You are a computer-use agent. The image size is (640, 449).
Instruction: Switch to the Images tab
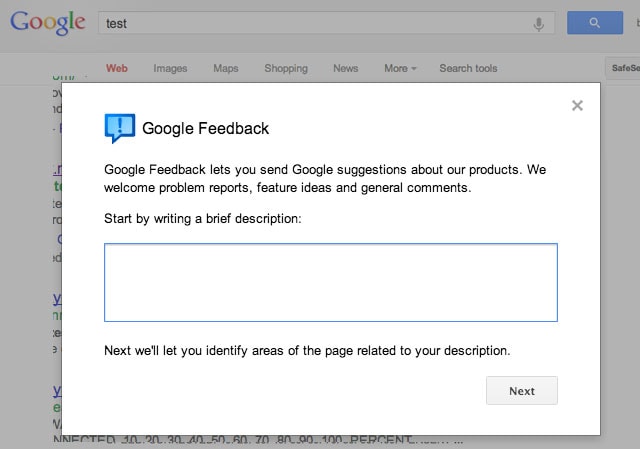click(x=170, y=69)
